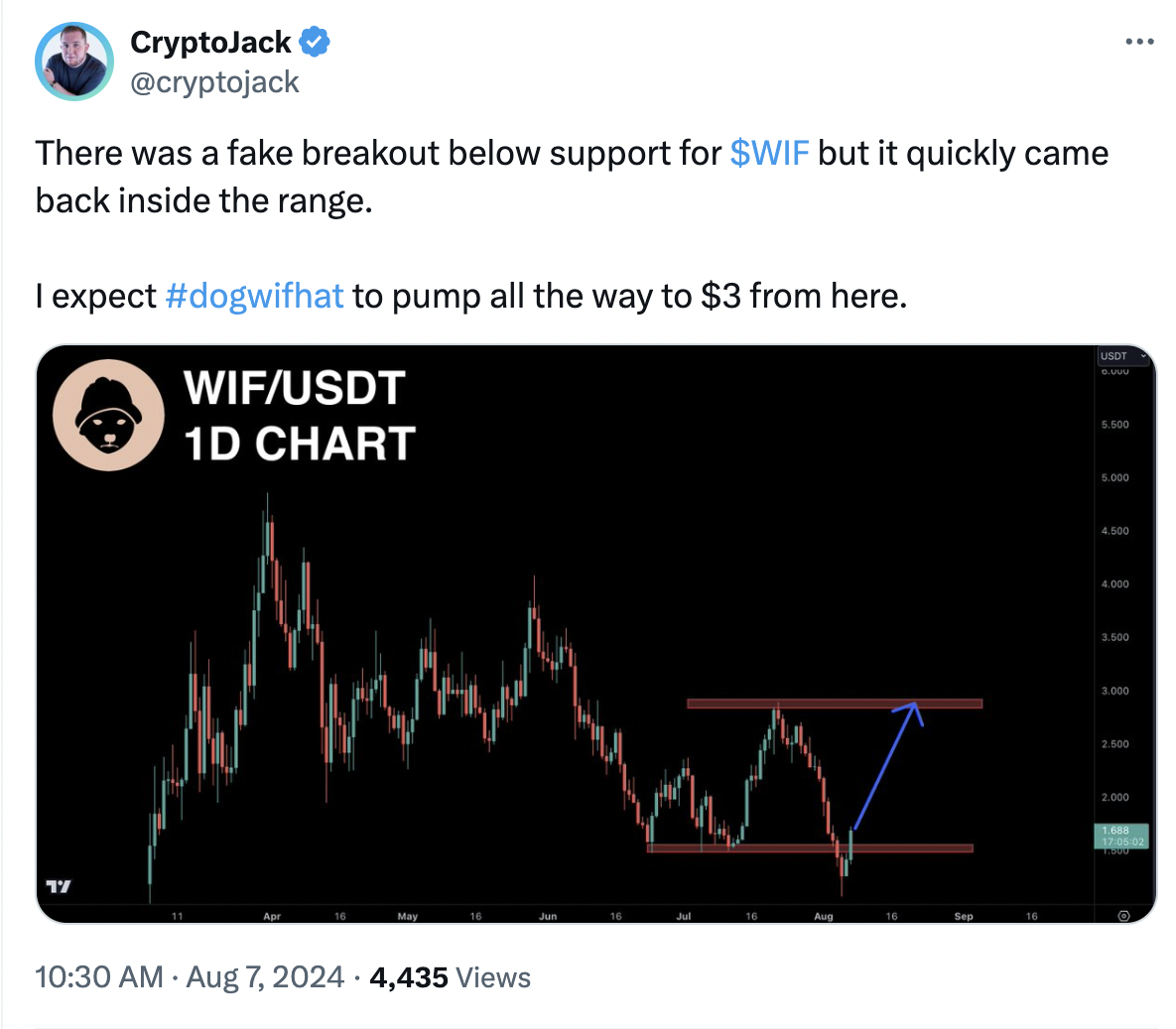Click the dogwifhat coin logo

pos(109,415)
